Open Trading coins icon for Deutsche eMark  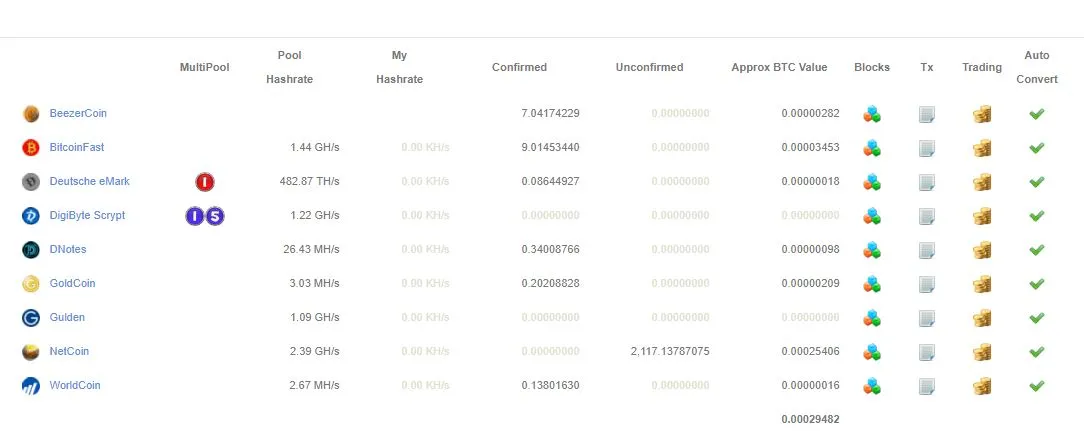click(x=982, y=181)
